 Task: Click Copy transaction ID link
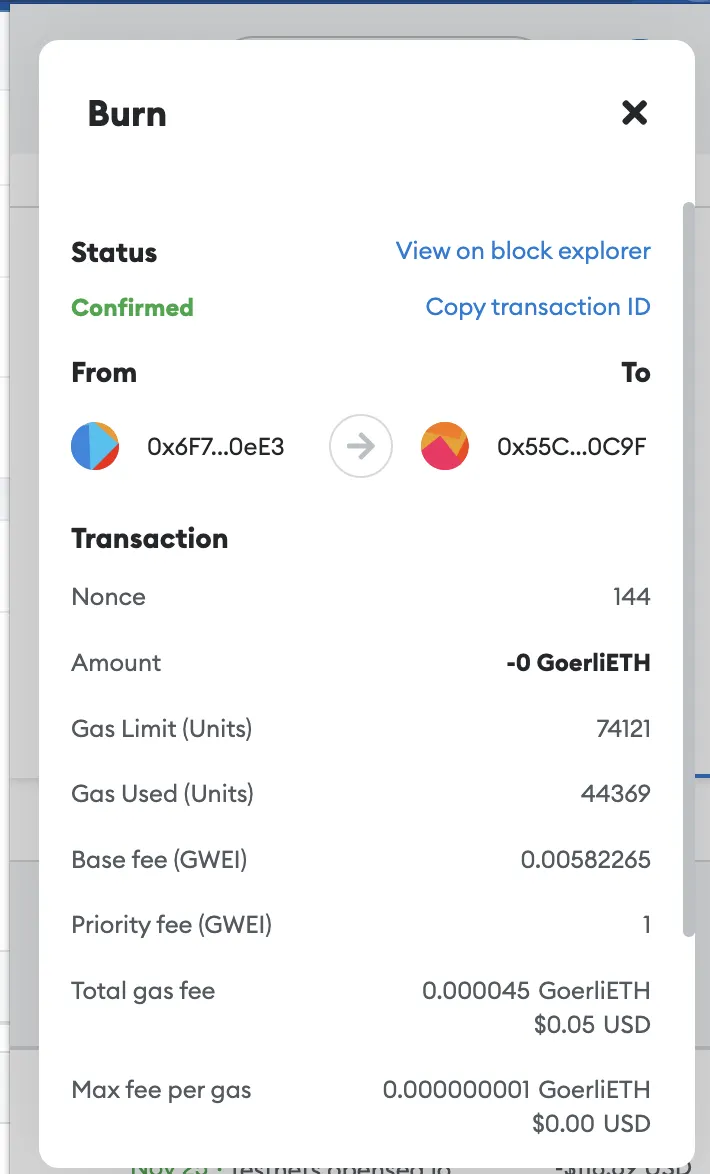[538, 307]
